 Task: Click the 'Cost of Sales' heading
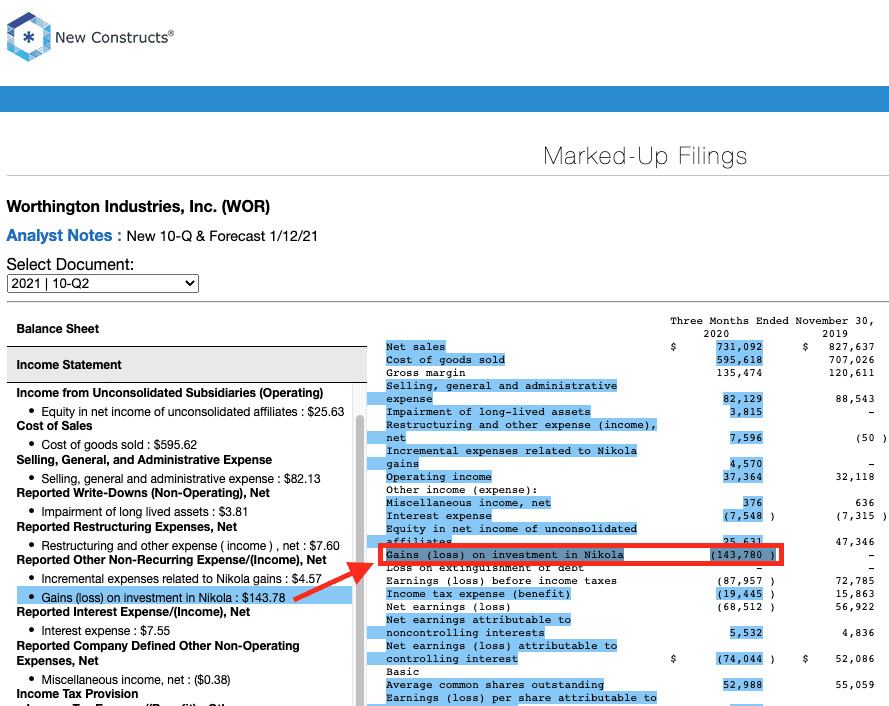pyautogui.click(x=54, y=426)
